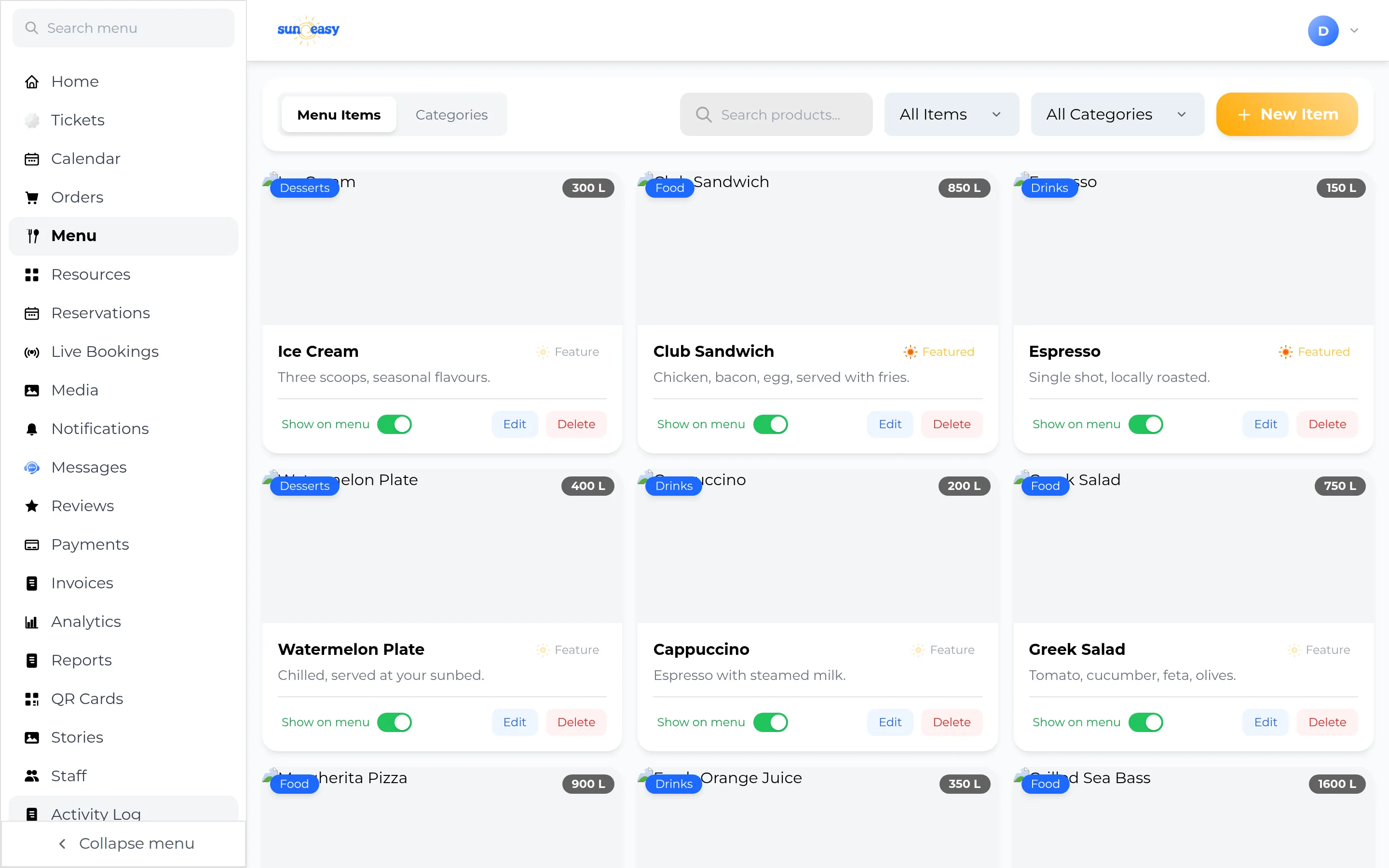The image size is (1389, 868).
Task: Toggle Show on menu for Club Sandwich
Action: [x=770, y=424]
